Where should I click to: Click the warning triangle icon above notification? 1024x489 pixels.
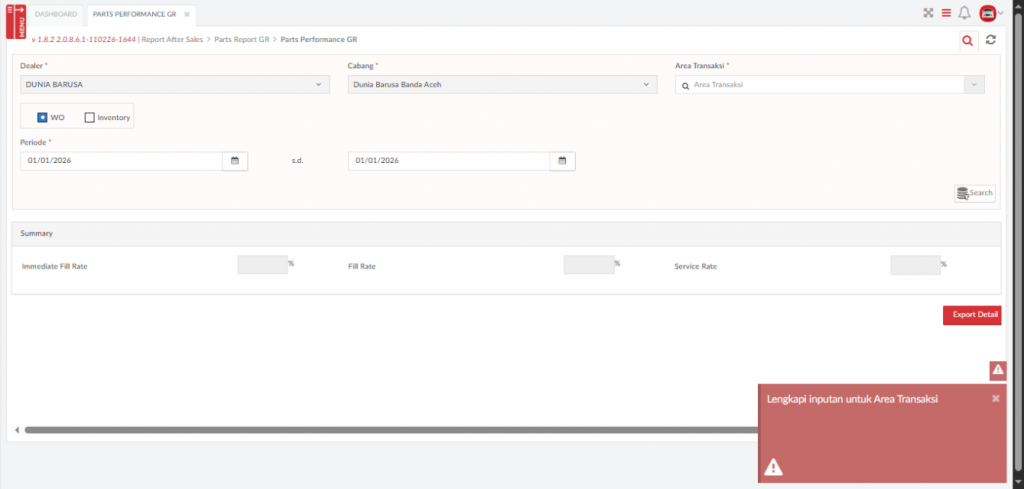pyautogui.click(x=997, y=370)
